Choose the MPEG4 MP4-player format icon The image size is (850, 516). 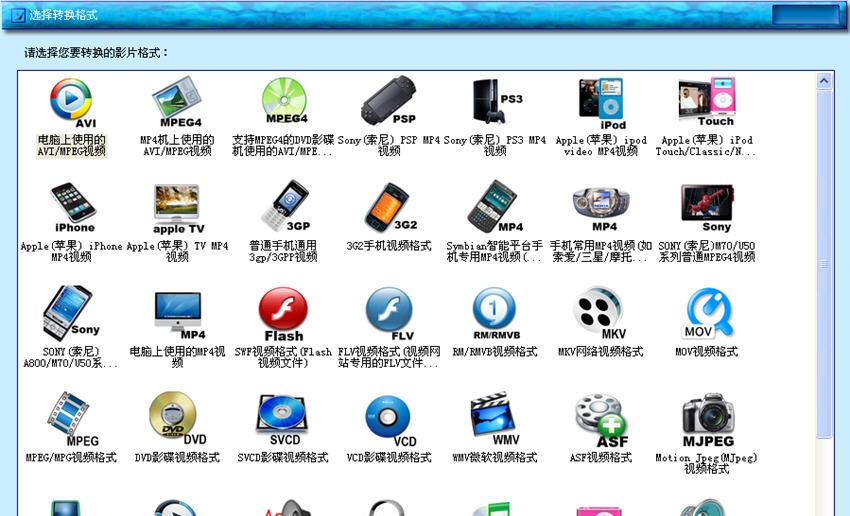tap(177, 102)
